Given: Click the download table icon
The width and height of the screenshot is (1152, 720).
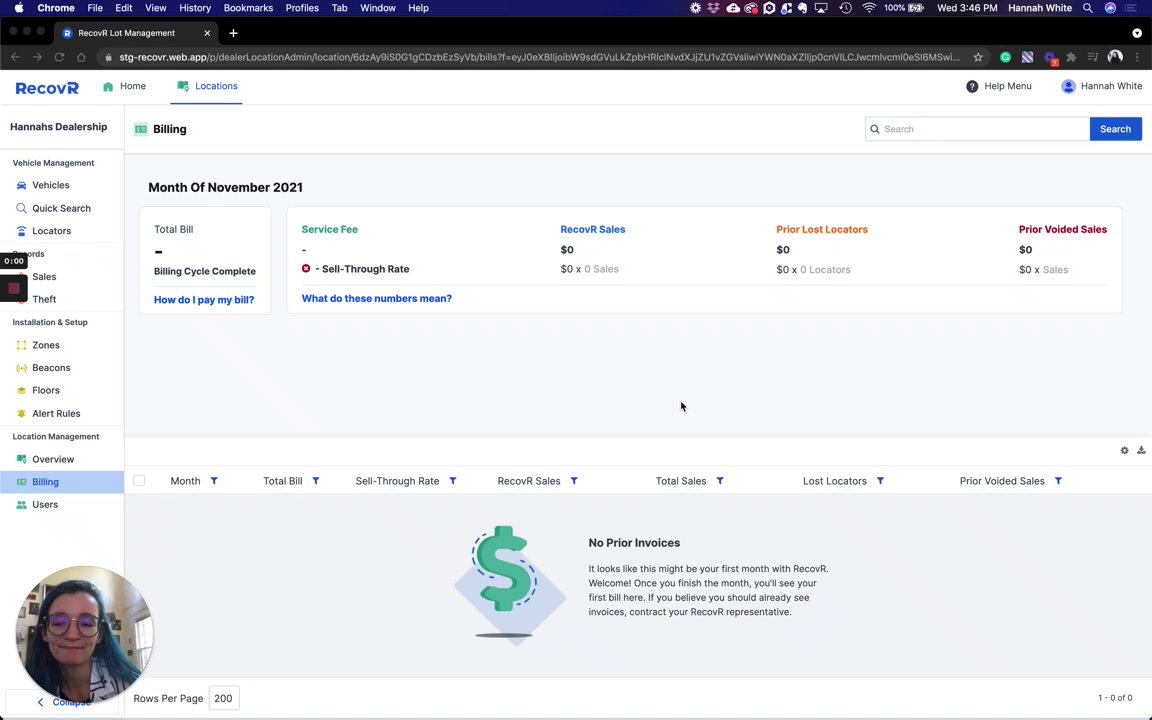Looking at the screenshot, I should (1141, 450).
